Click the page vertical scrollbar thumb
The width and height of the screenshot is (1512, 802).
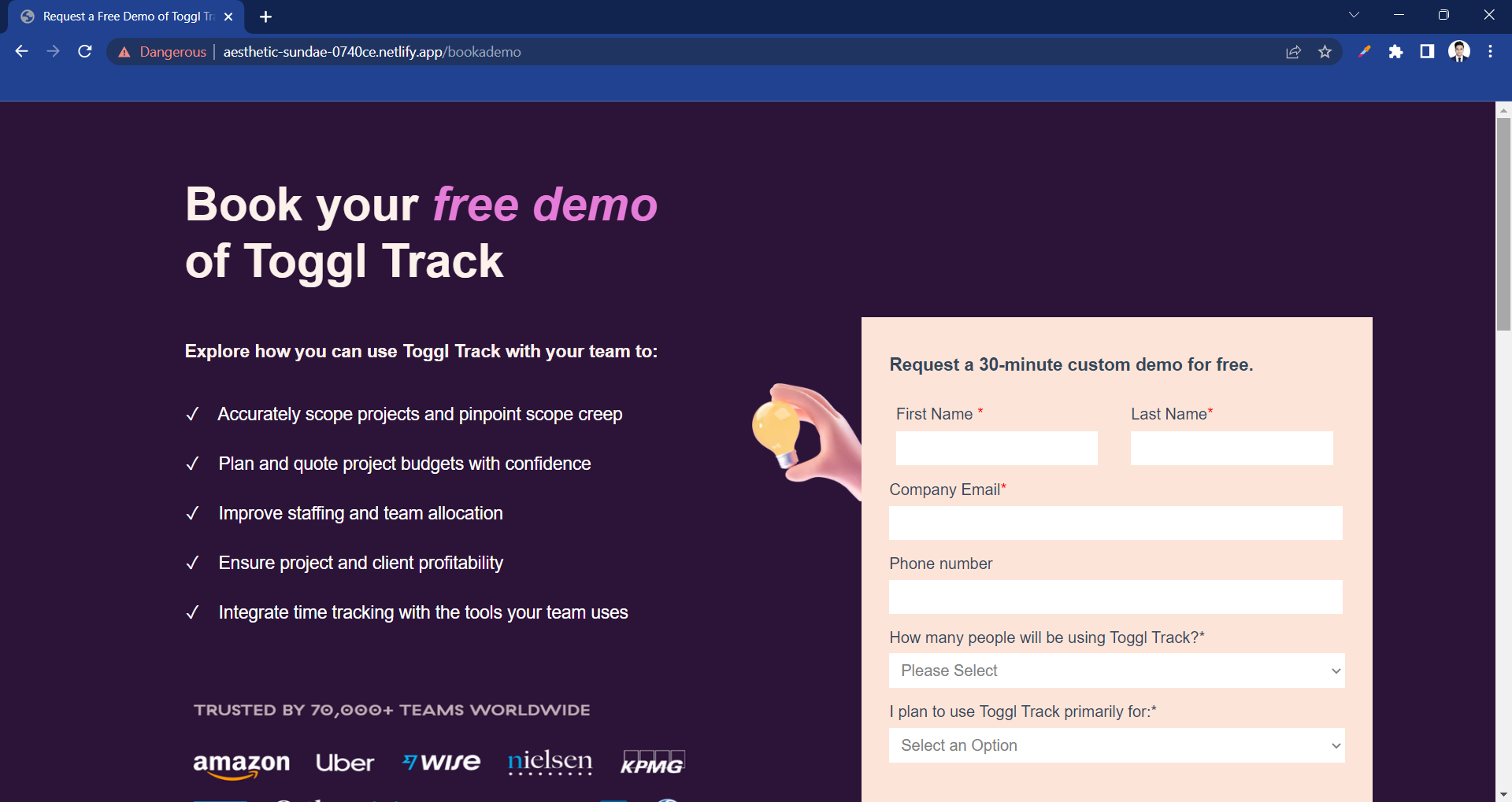tap(1503, 224)
